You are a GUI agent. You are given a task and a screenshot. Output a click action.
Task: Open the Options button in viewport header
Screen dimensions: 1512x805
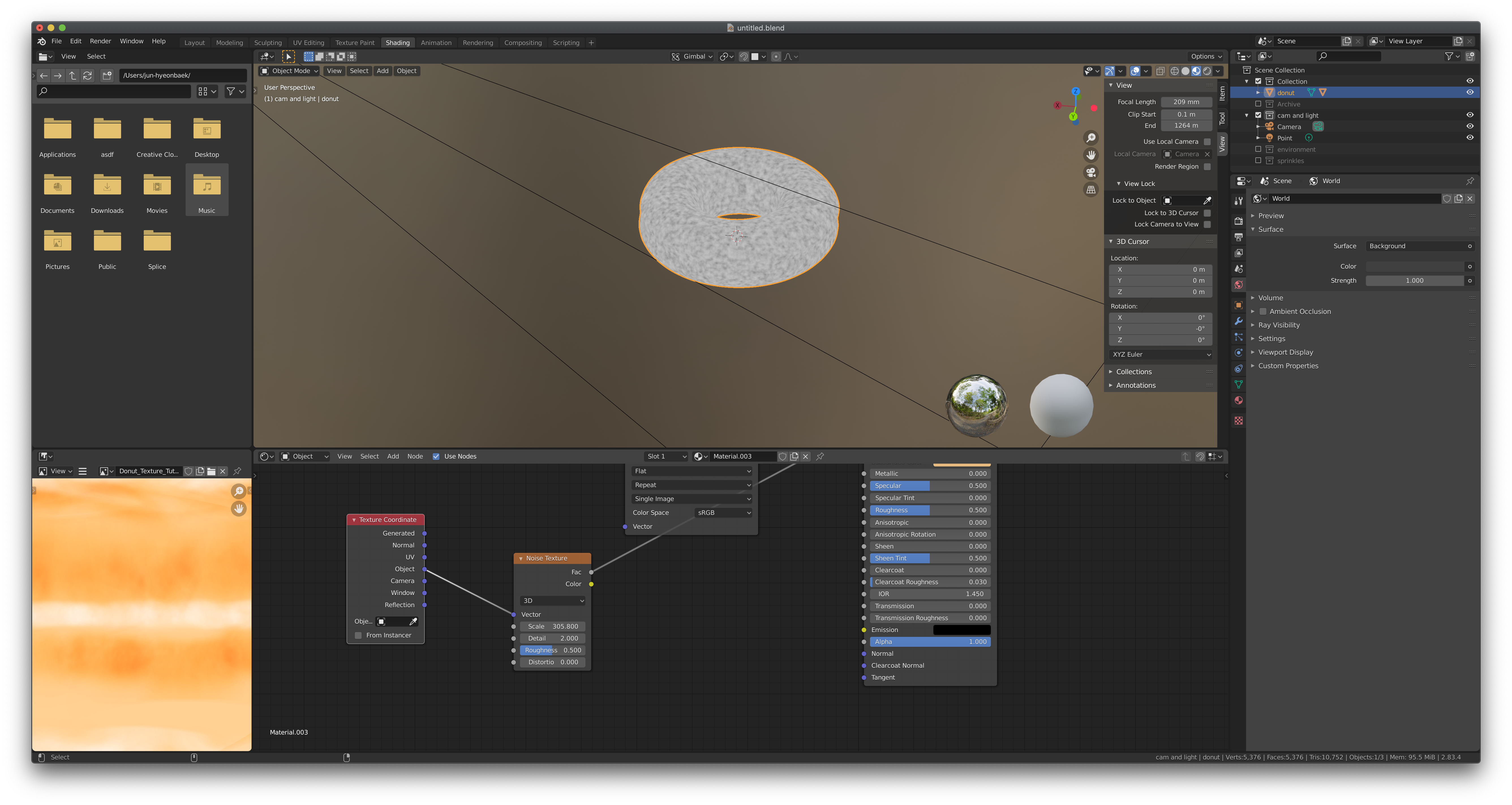tap(1206, 56)
